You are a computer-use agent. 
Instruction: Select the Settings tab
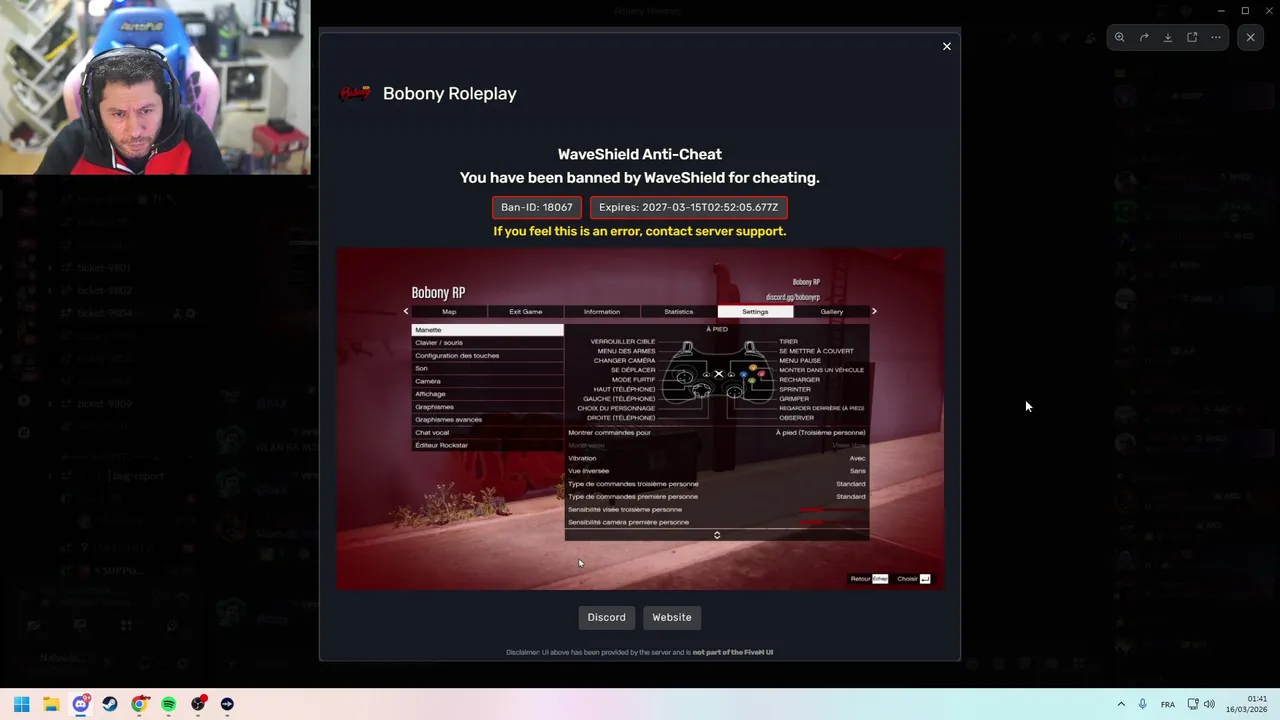point(755,312)
